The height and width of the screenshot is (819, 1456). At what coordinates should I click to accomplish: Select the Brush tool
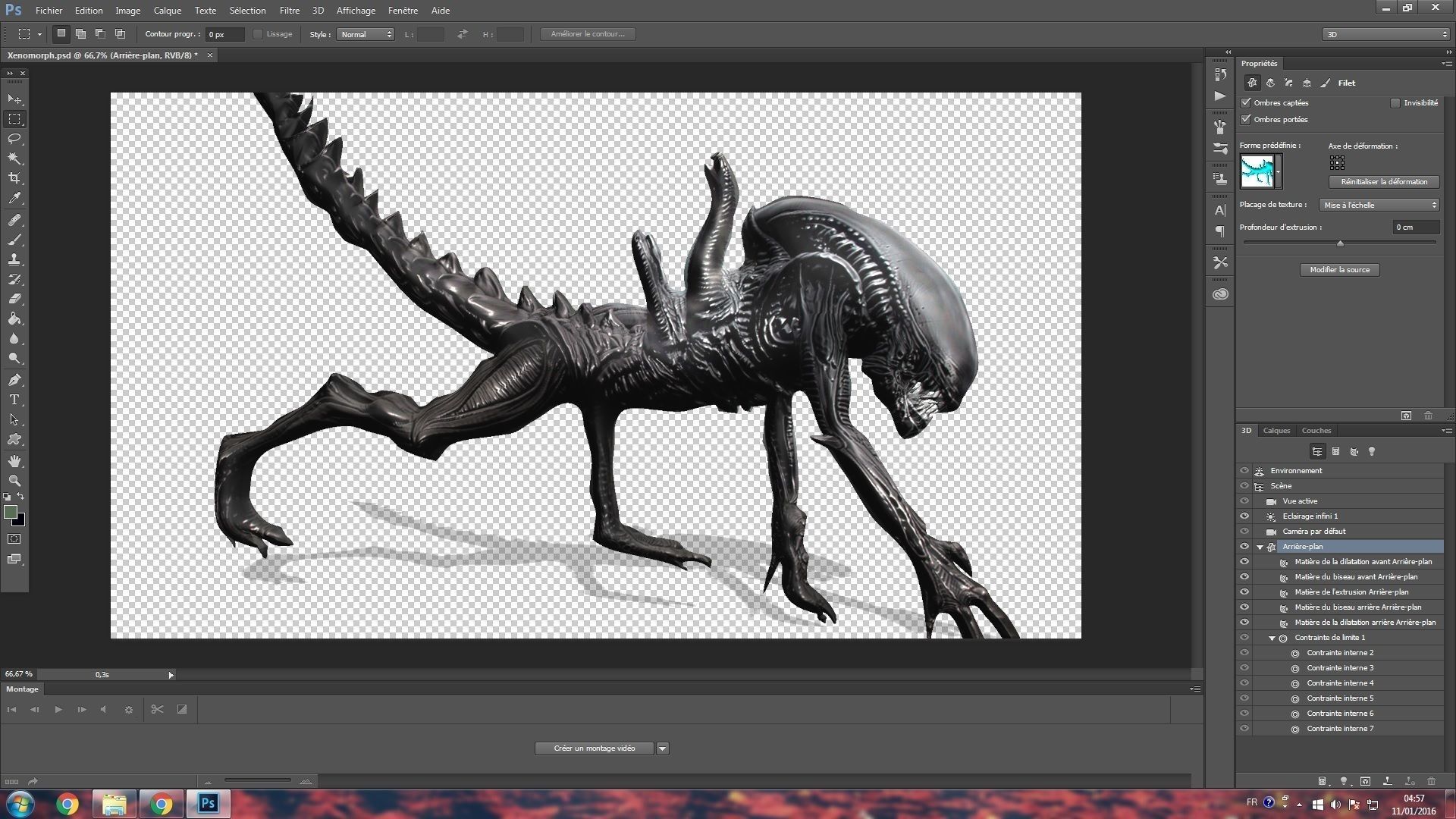[14, 240]
